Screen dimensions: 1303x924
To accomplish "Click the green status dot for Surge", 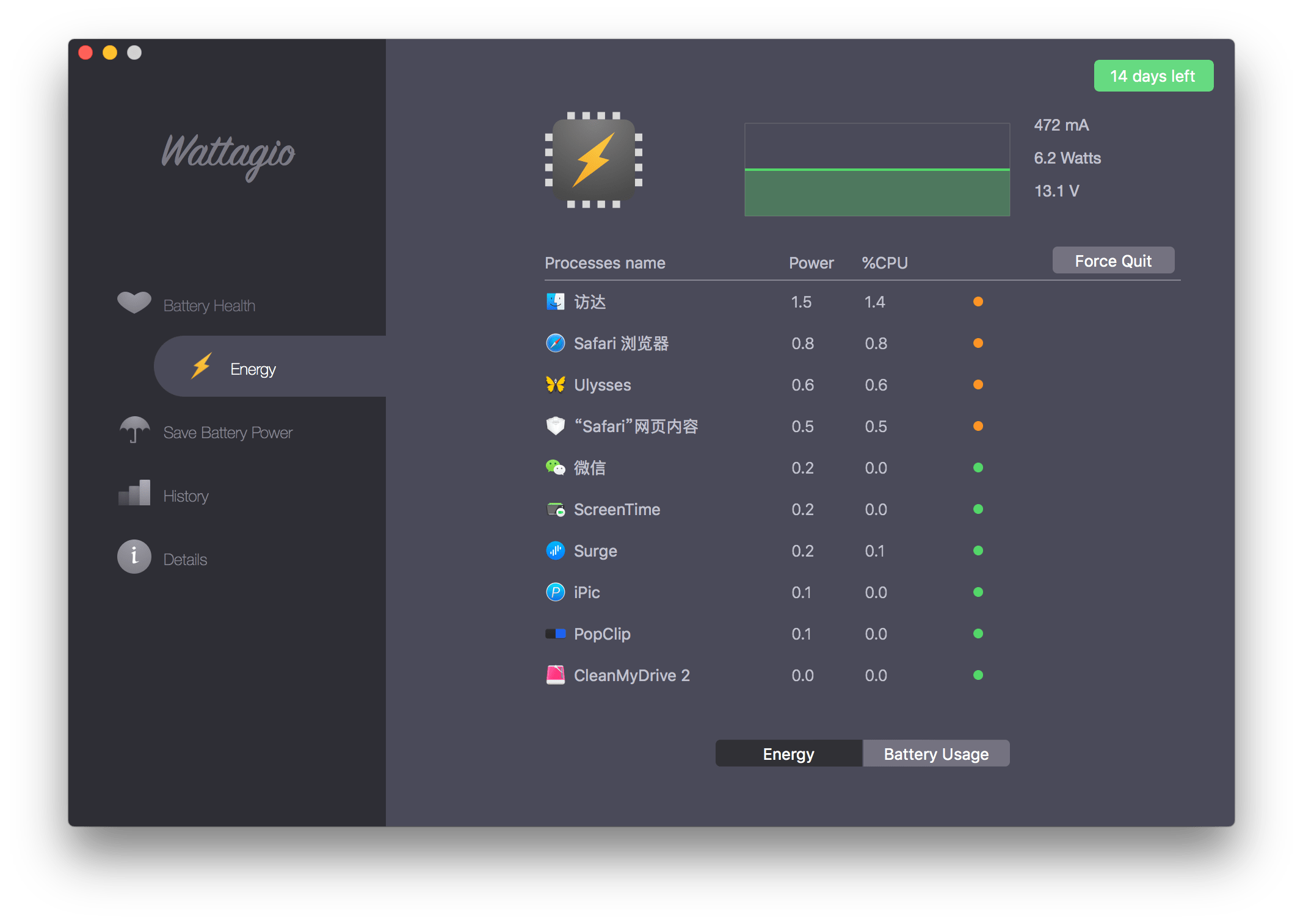I will (978, 550).
